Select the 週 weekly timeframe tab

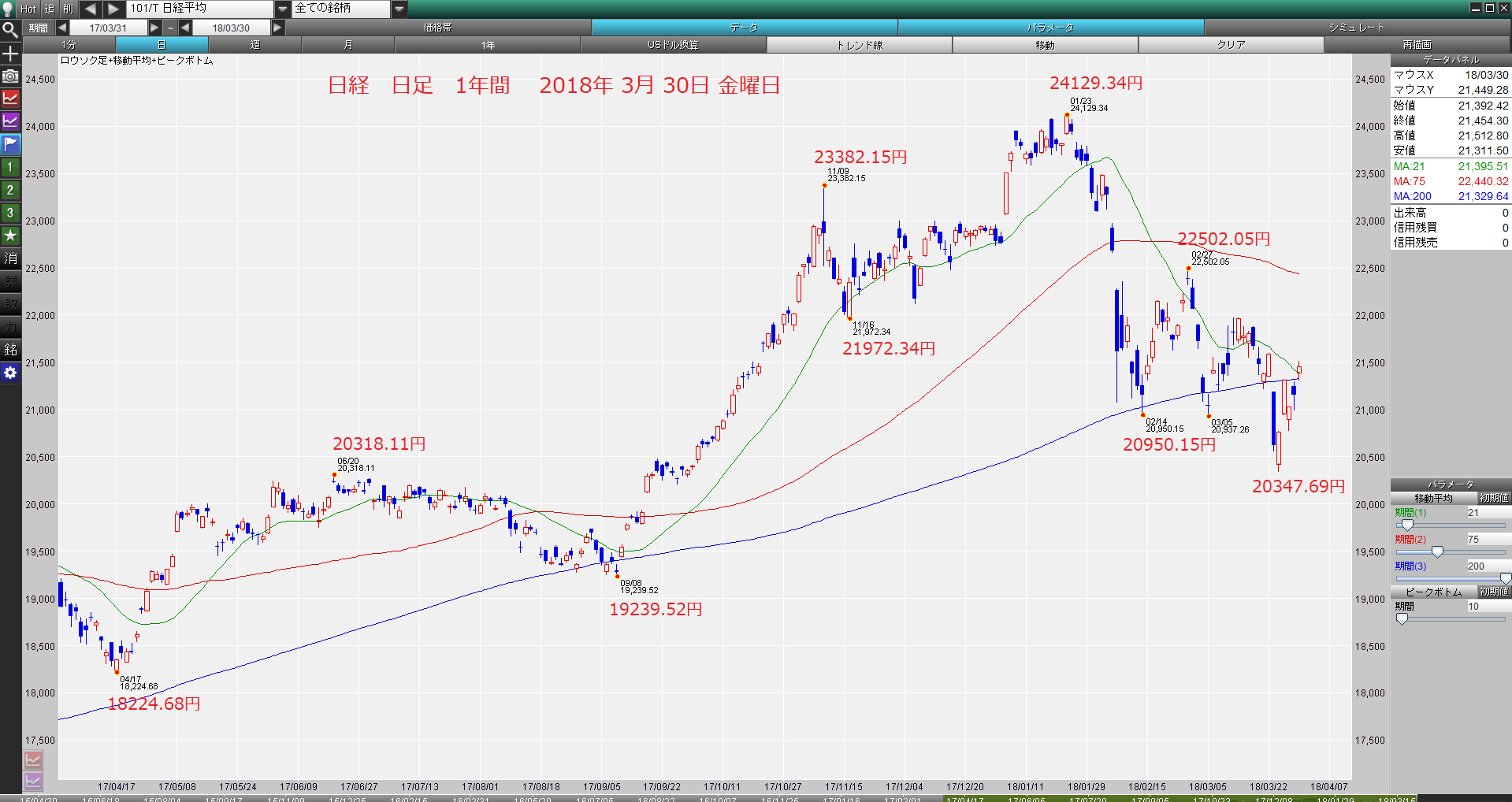[x=254, y=45]
